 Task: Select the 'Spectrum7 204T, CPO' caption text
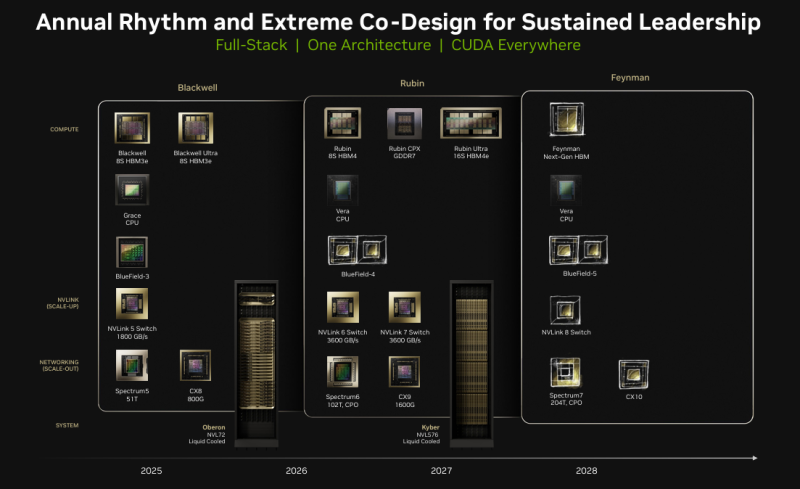click(x=566, y=399)
